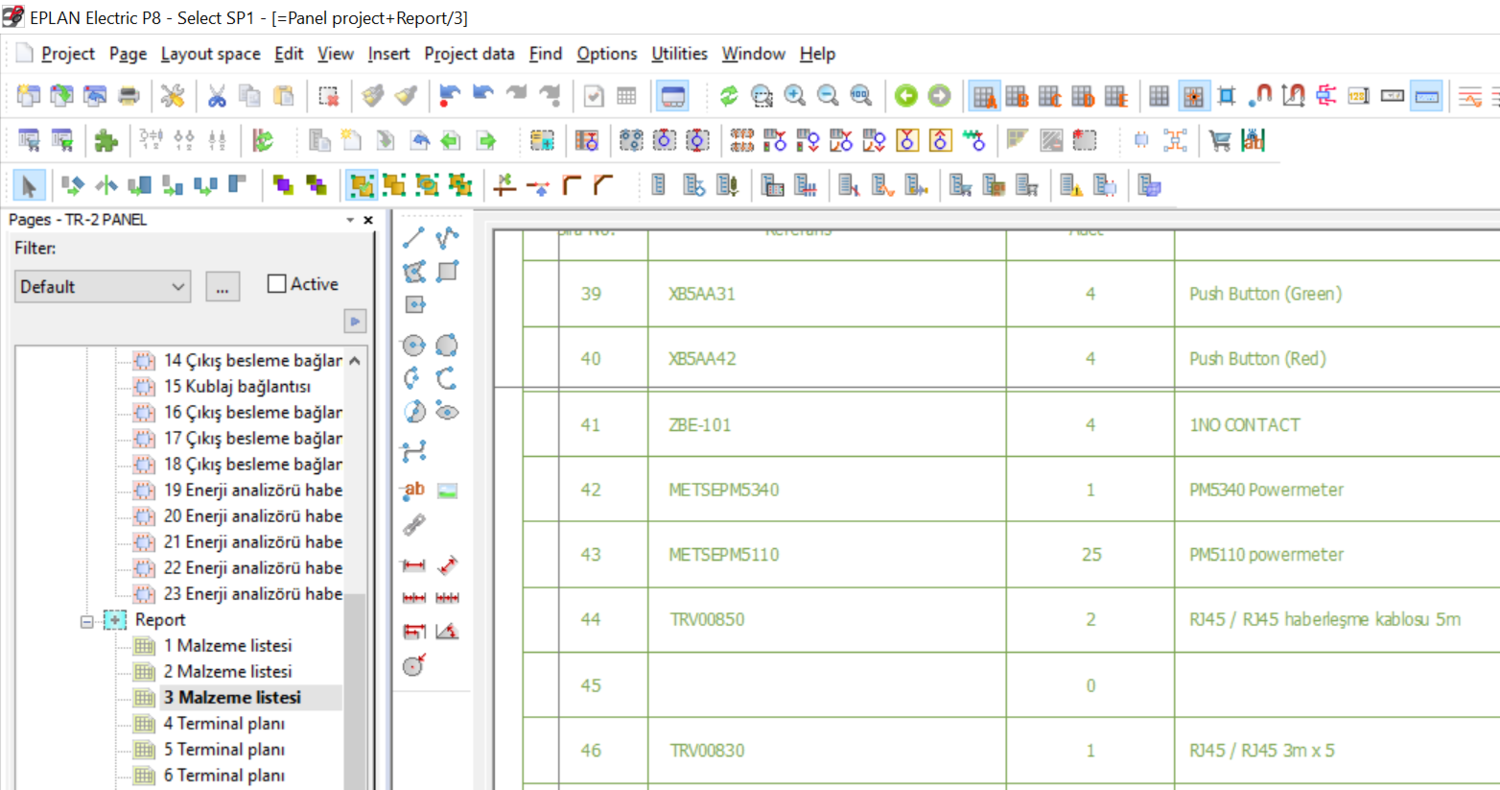Open the Project data menu
This screenshot has height=790, width=1500.
click(470, 54)
